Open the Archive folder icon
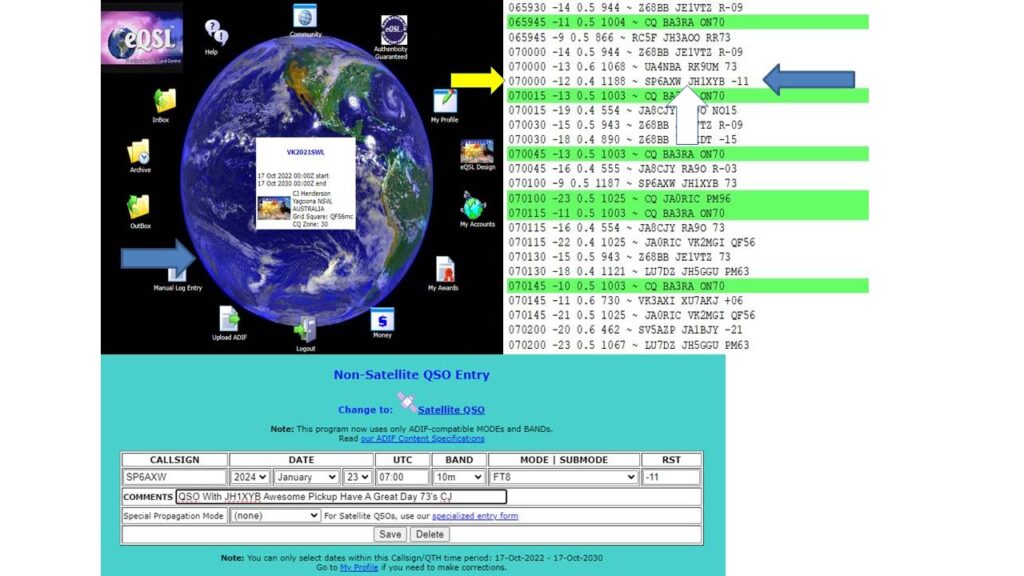The width and height of the screenshot is (1024, 576). pos(139,152)
